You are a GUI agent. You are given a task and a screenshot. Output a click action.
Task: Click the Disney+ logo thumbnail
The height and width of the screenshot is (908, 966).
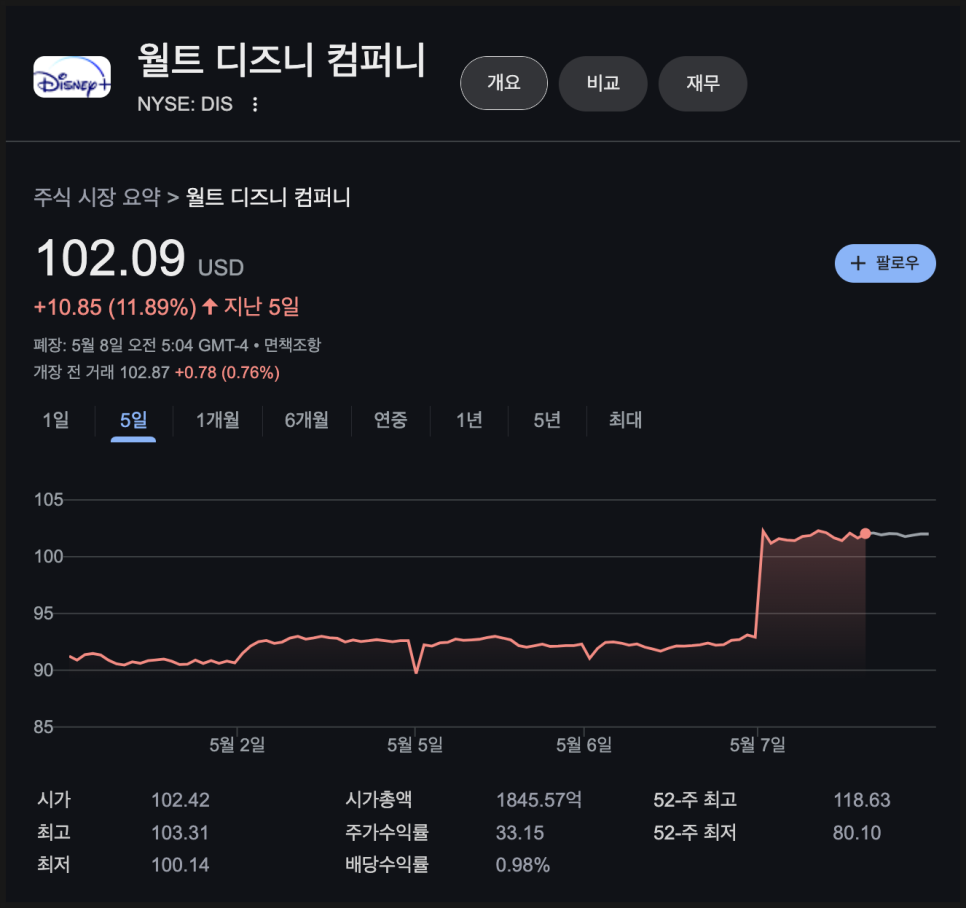point(72,77)
